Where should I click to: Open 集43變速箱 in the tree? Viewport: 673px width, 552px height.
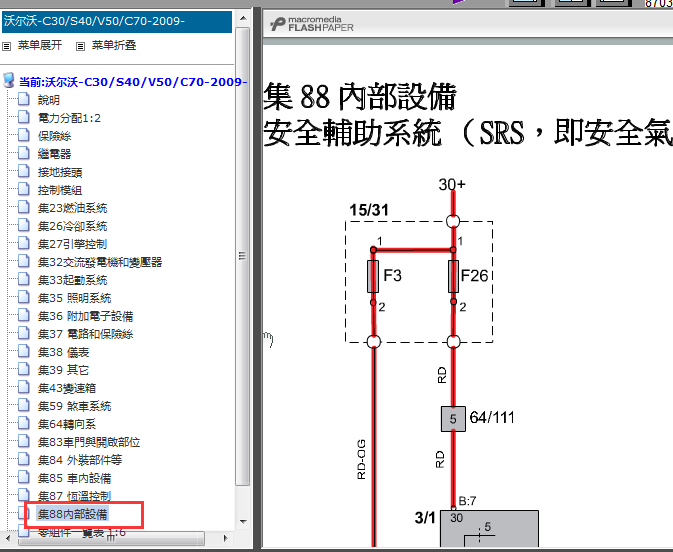[67, 388]
